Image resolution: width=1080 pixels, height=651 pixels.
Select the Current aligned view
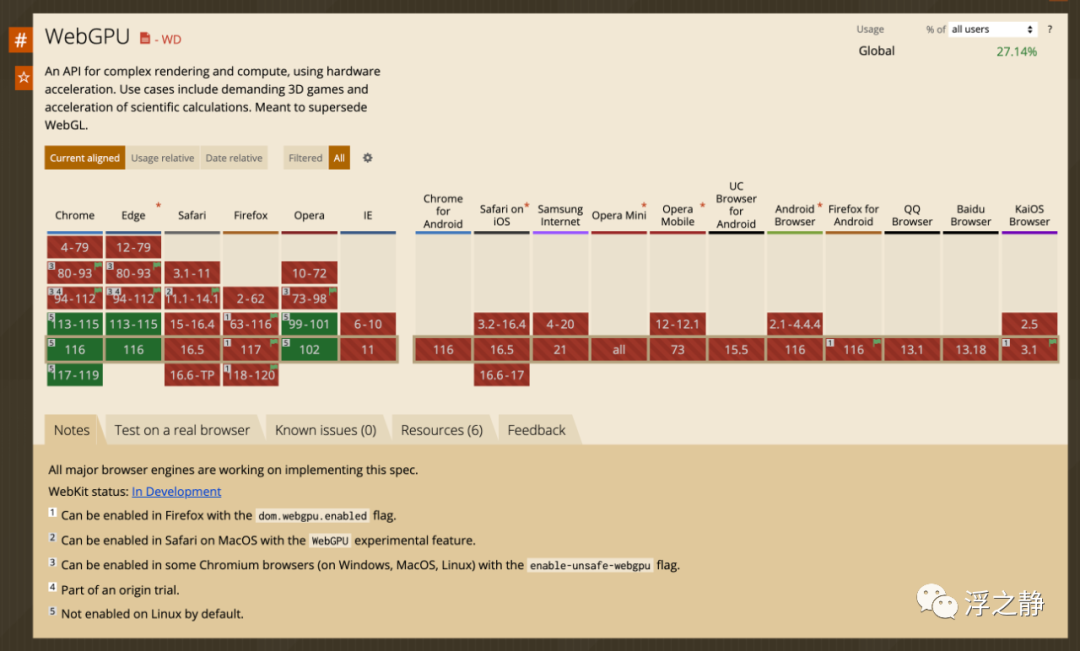point(85,158)
